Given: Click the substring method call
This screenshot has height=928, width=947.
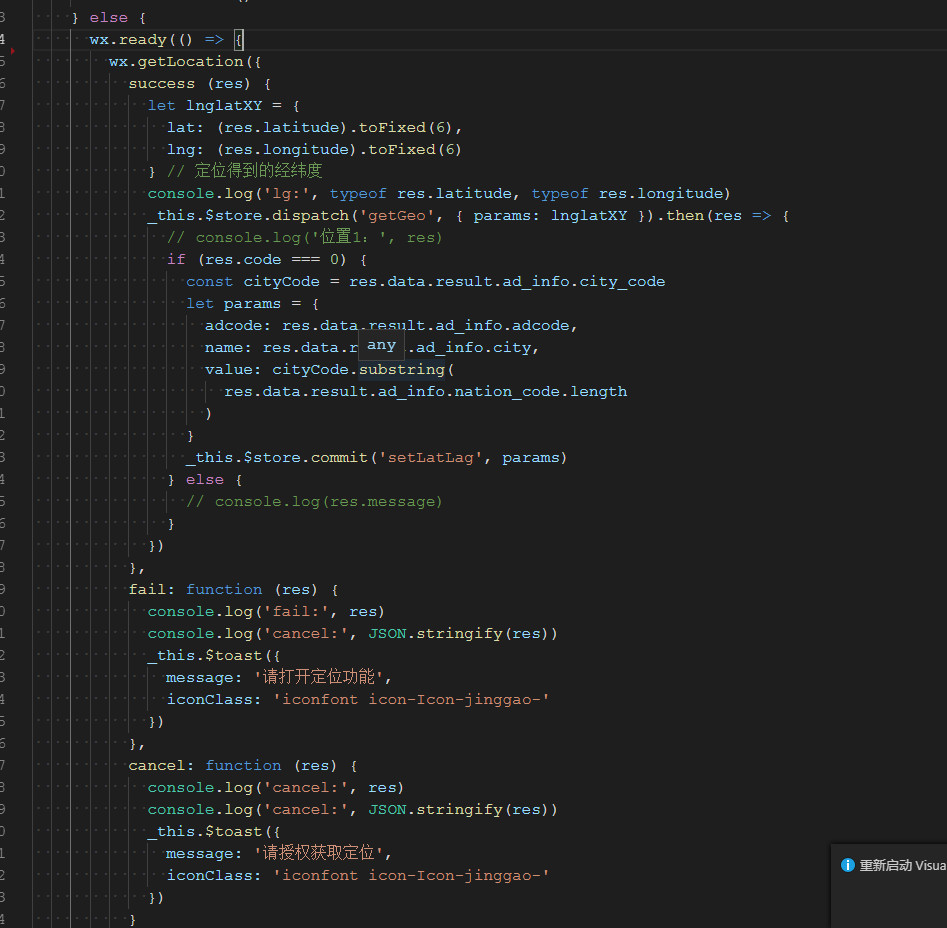Looking at the screenshot, I should [x=404, y=370].
